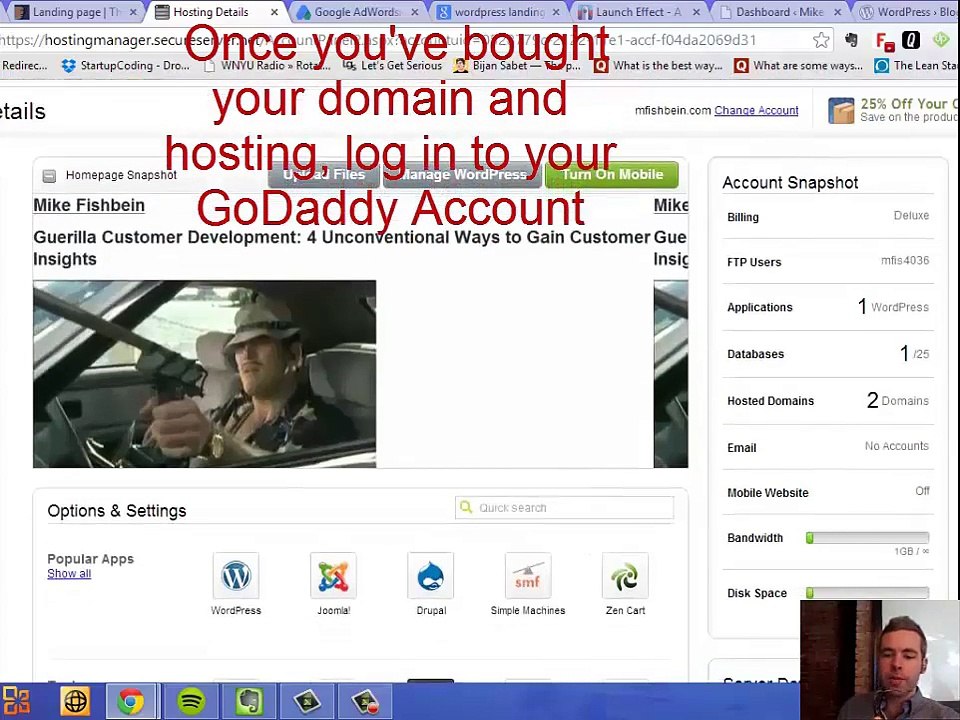Switch to the wordpress landing search tab
The image size is (960, 720).
[x=499, y=12]
